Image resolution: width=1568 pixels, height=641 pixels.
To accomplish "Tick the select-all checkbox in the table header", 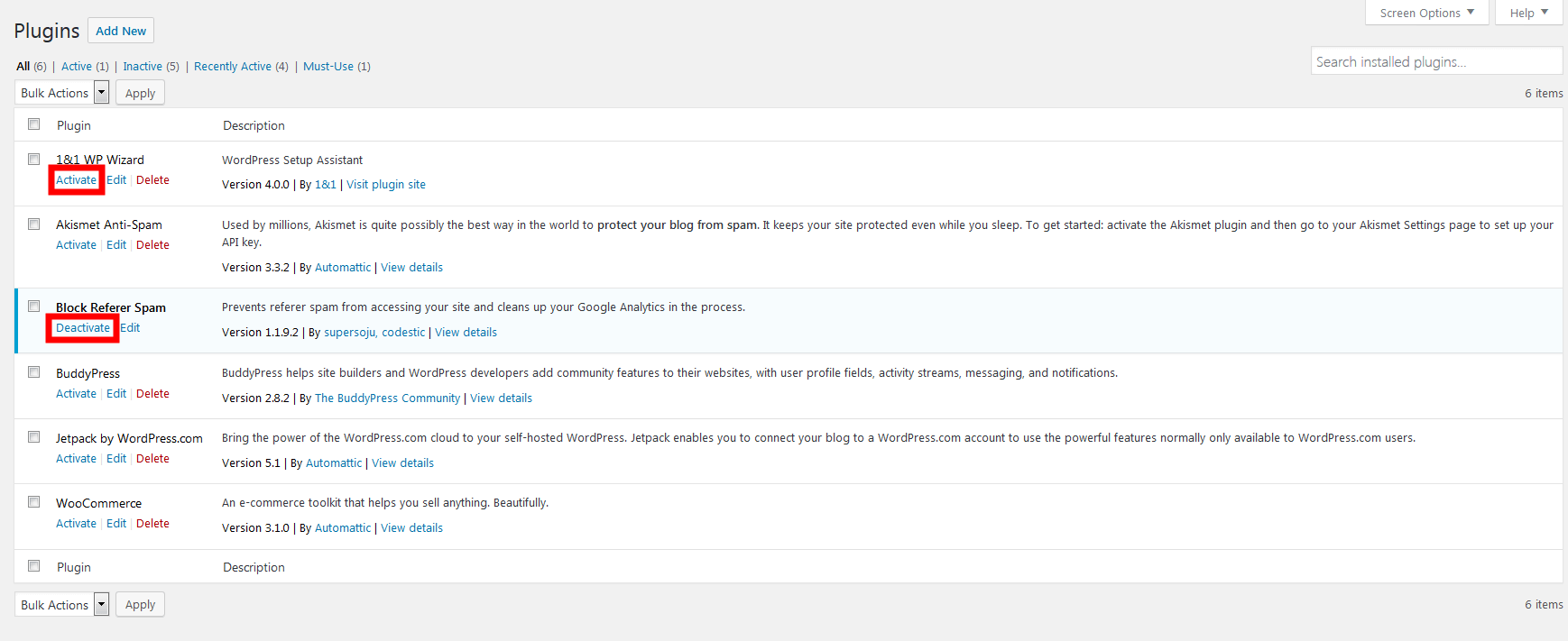I will pyautogui.click(x=34, y=124).
